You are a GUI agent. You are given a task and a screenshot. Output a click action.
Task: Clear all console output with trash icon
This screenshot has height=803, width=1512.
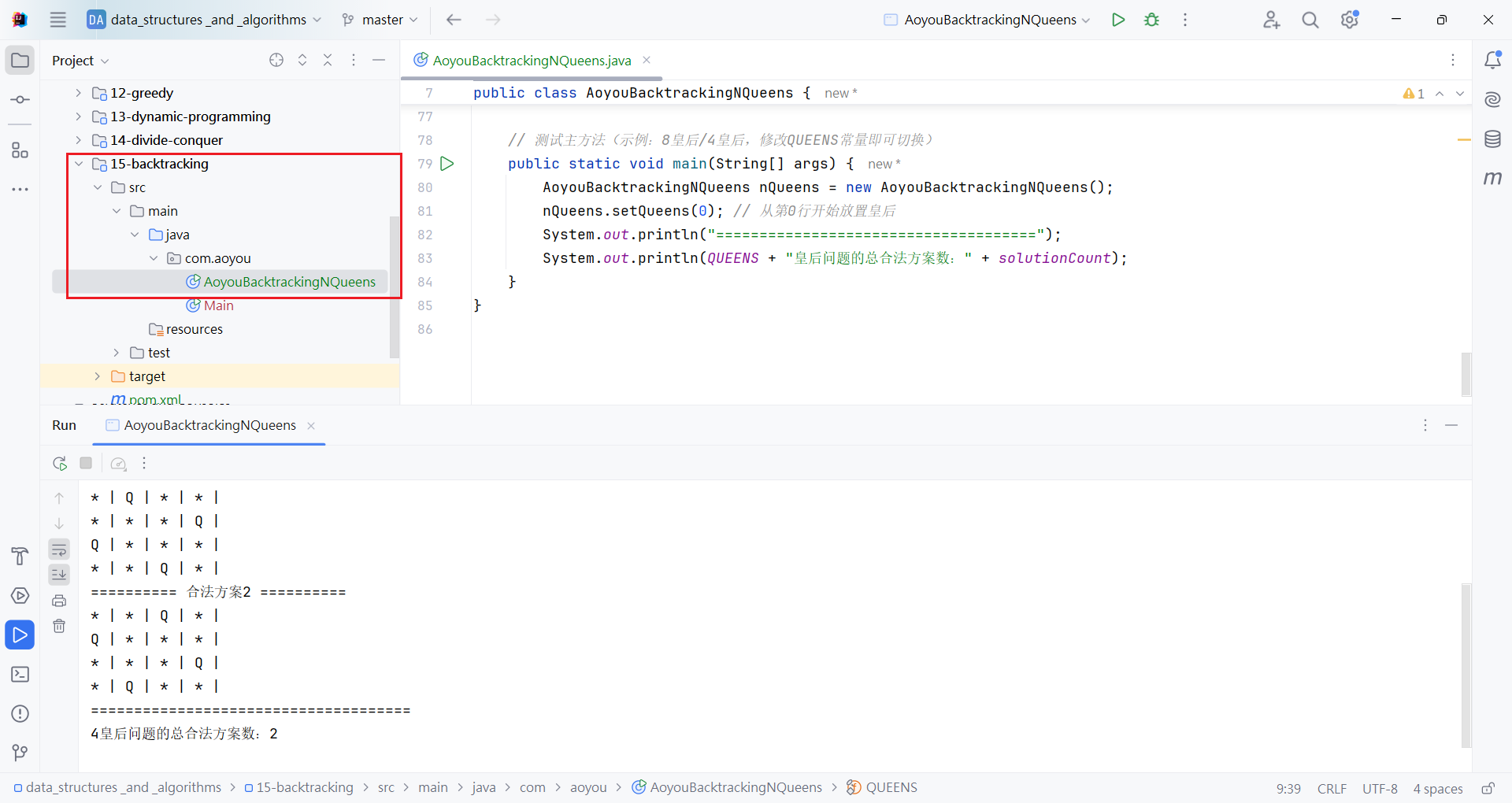coord(59,626)
